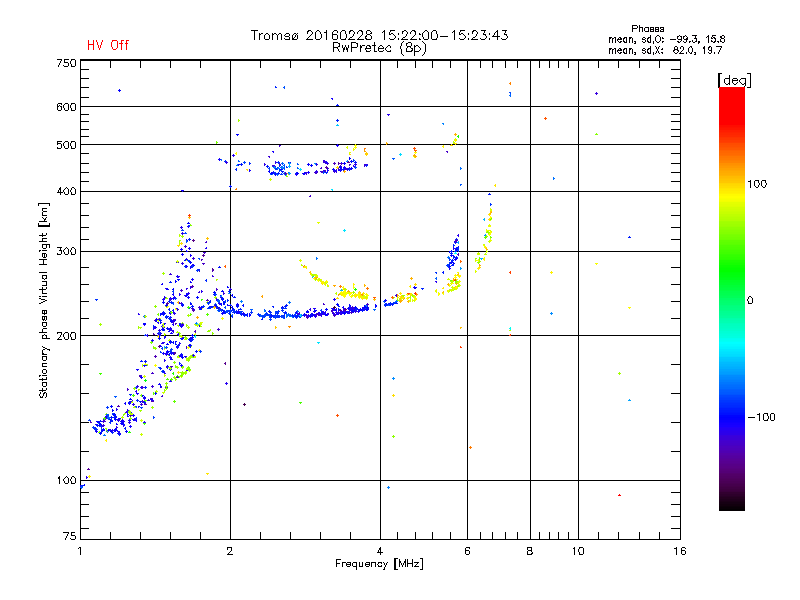Click the 'Phases' statistics heading
Image resolution: width=800 pixels, height=600 pixels.
(647, 29)
